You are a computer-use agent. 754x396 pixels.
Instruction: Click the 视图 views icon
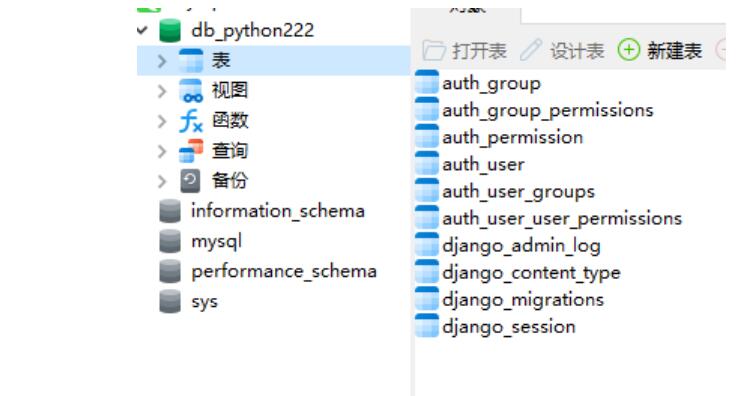click(191, 91)
